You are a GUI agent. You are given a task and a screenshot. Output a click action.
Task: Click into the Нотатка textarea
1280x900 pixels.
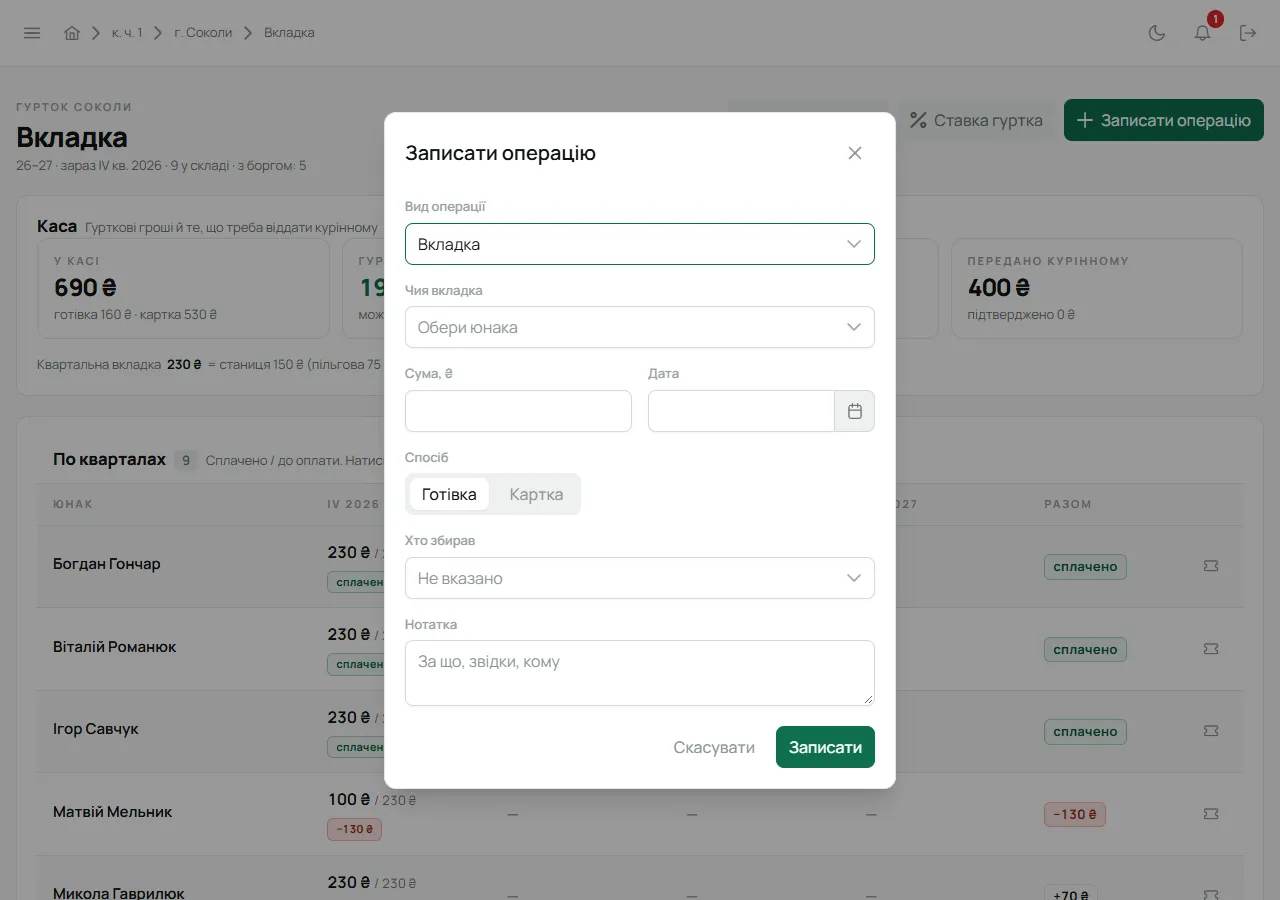tap(640, 673)
